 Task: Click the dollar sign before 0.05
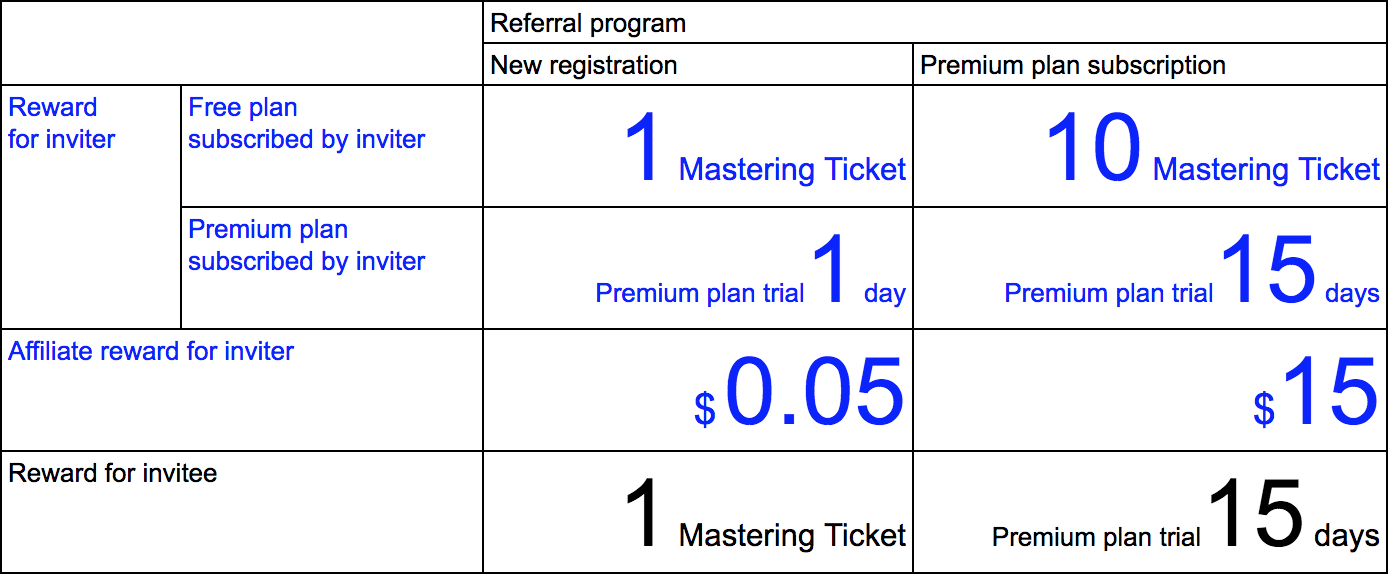click(705, 409)
